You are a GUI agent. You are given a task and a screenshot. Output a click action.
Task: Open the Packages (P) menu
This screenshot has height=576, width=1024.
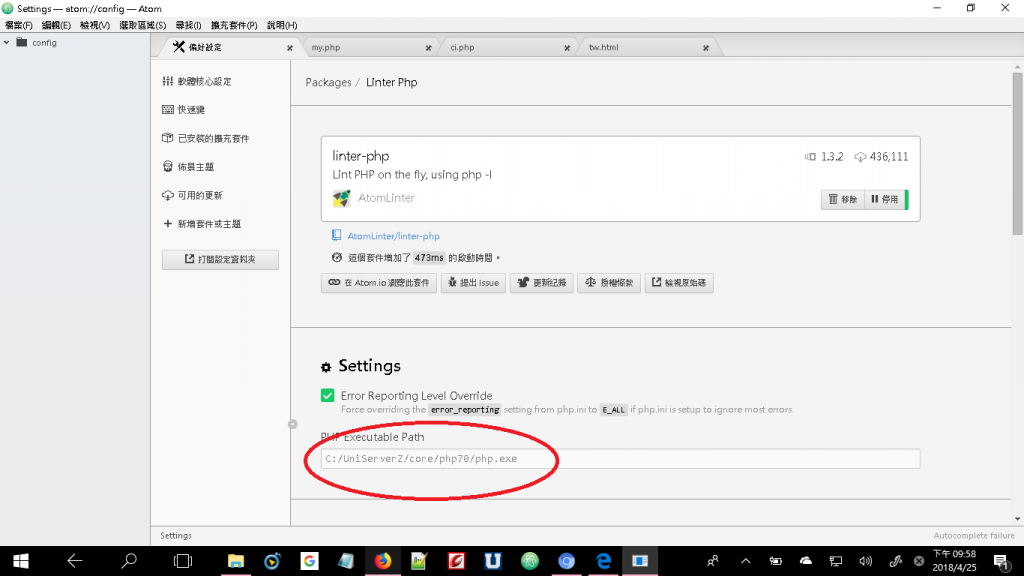click(234, 25)
